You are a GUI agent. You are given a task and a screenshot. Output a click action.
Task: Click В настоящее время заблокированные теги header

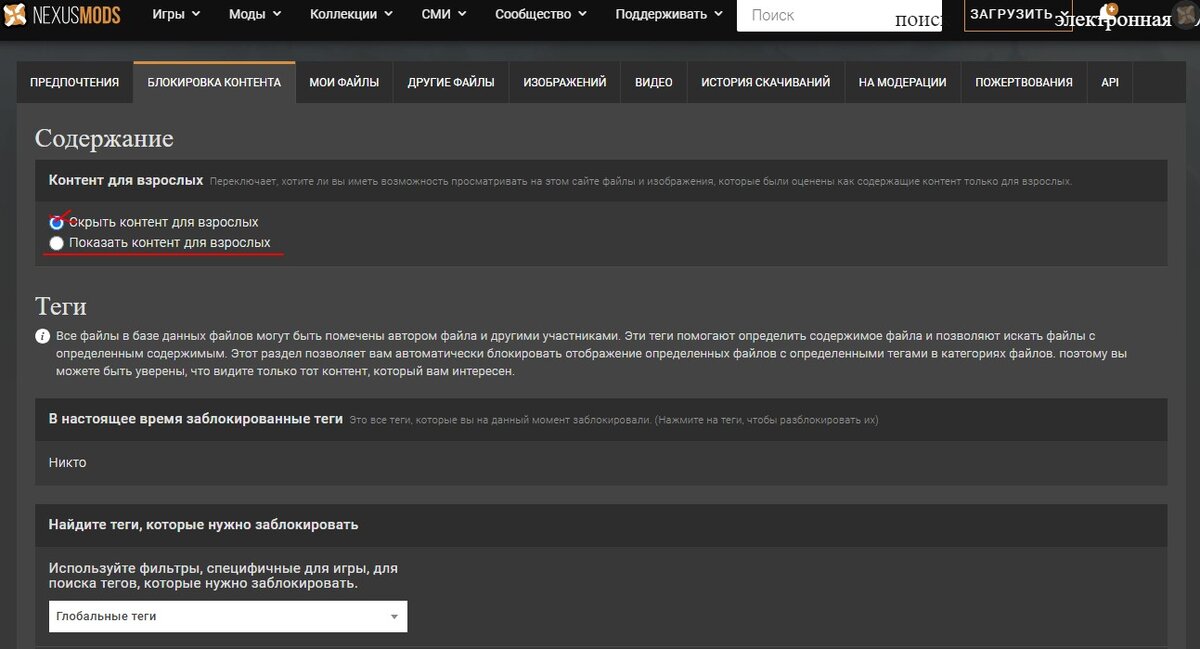pyautogui.click(x=196, y=419)
